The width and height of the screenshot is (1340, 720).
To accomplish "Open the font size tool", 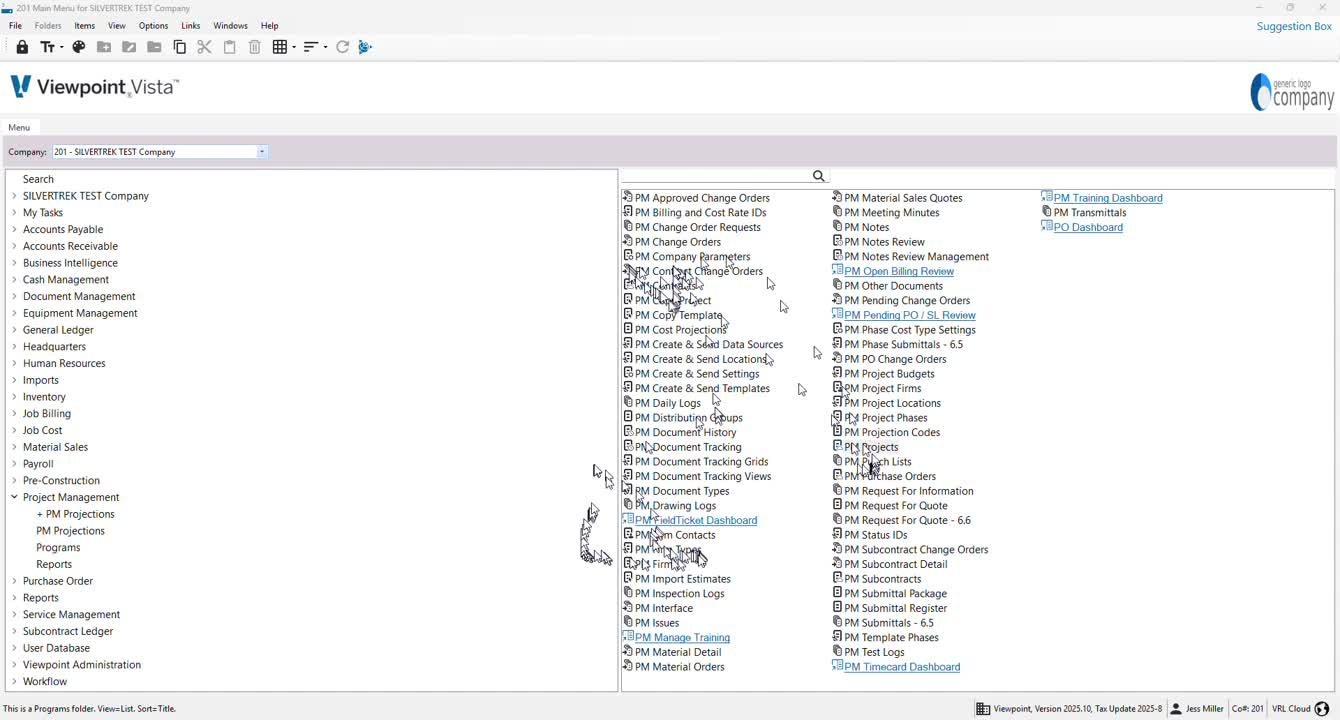I will (x=50, y=47).
